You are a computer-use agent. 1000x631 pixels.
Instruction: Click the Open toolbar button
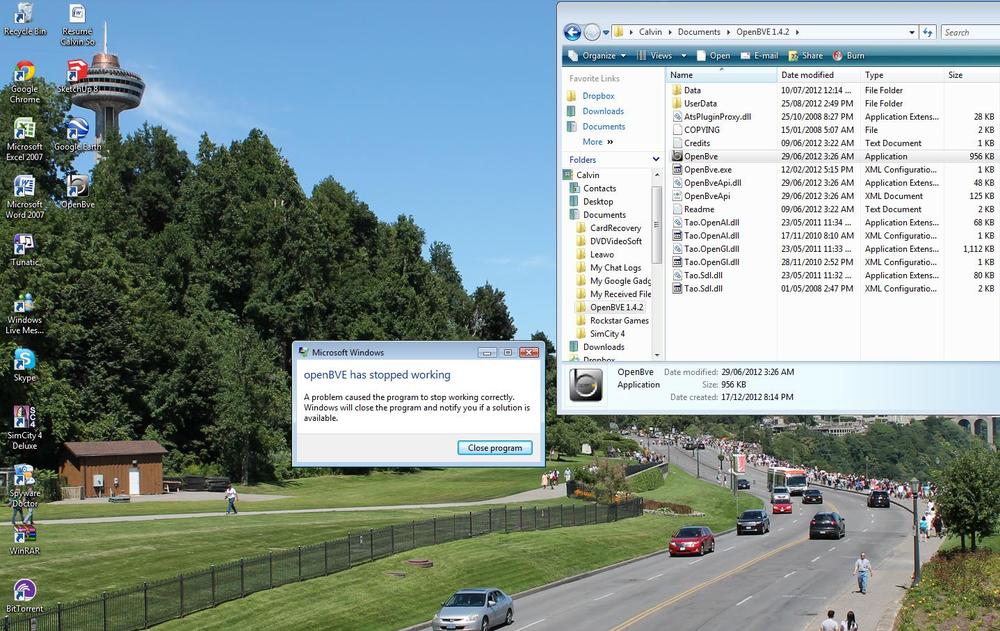click(714, 56)
